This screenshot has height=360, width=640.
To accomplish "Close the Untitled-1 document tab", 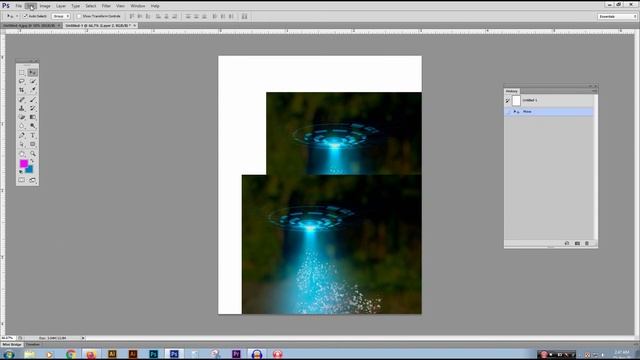I will pos(135,25).
